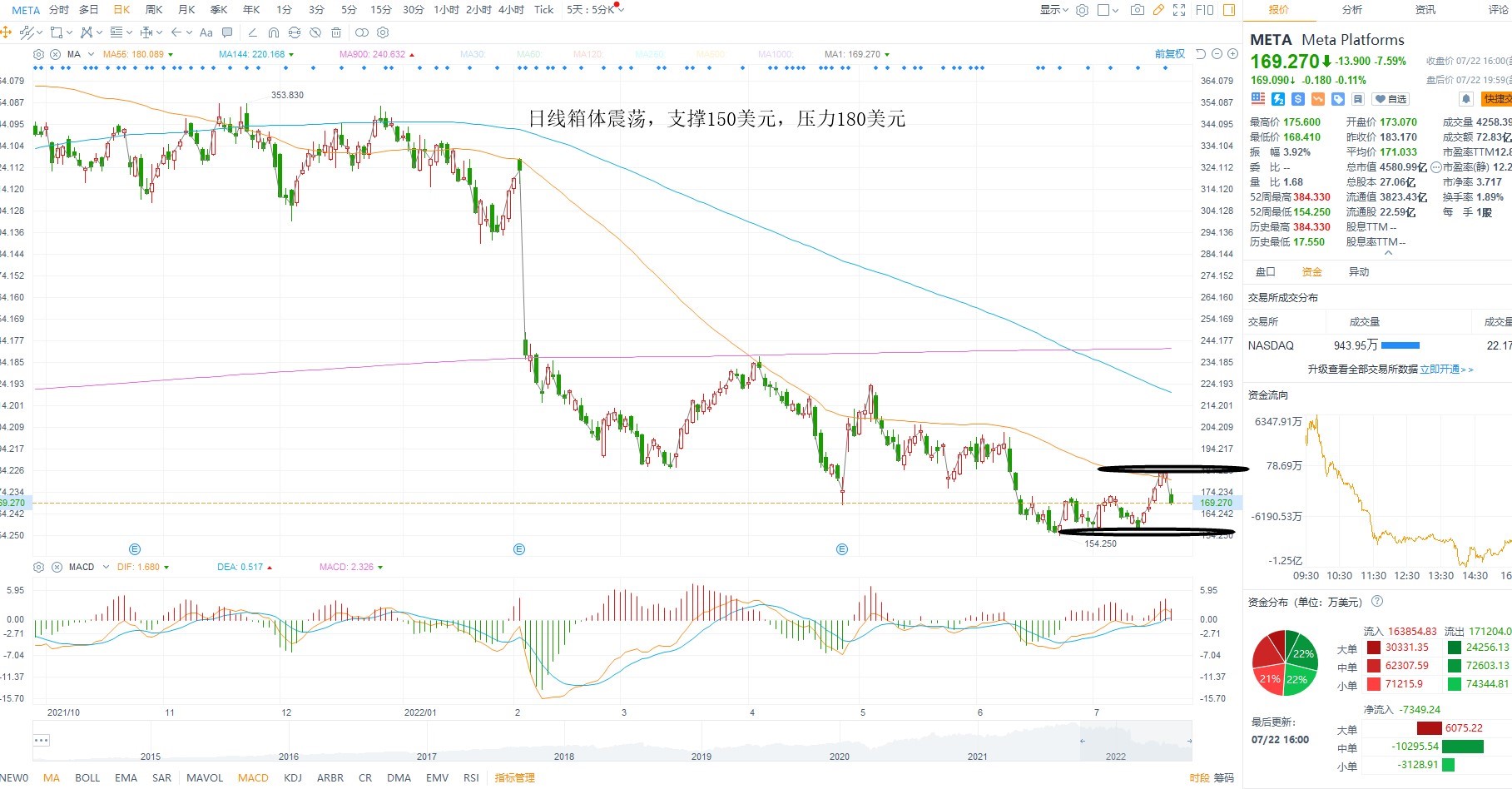This screenshot has height=789, width=1512.
Task: Collapse the quote details with chevron
Action: 1387,253
